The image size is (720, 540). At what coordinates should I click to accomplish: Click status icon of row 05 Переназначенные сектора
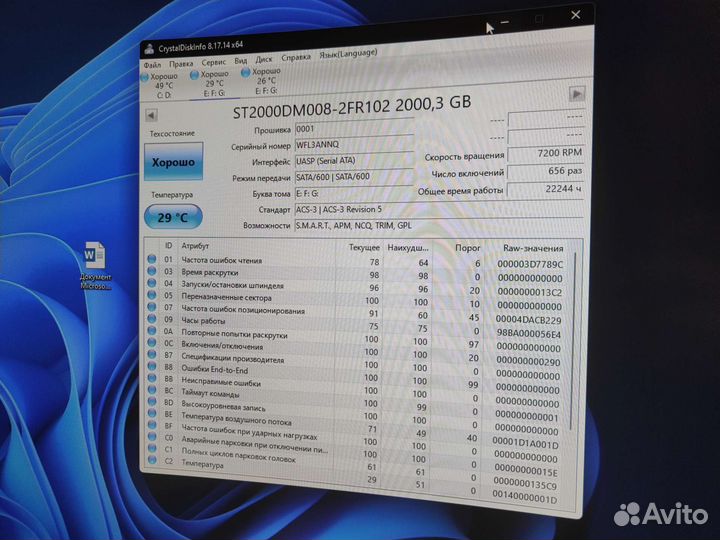pos(152,295)
